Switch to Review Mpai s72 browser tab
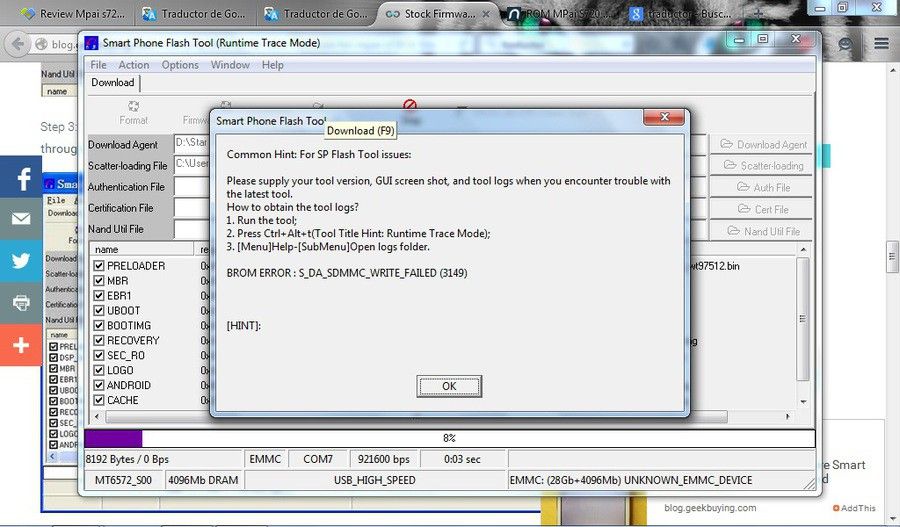This screenshot has height=527, width=900. (72, 13)
